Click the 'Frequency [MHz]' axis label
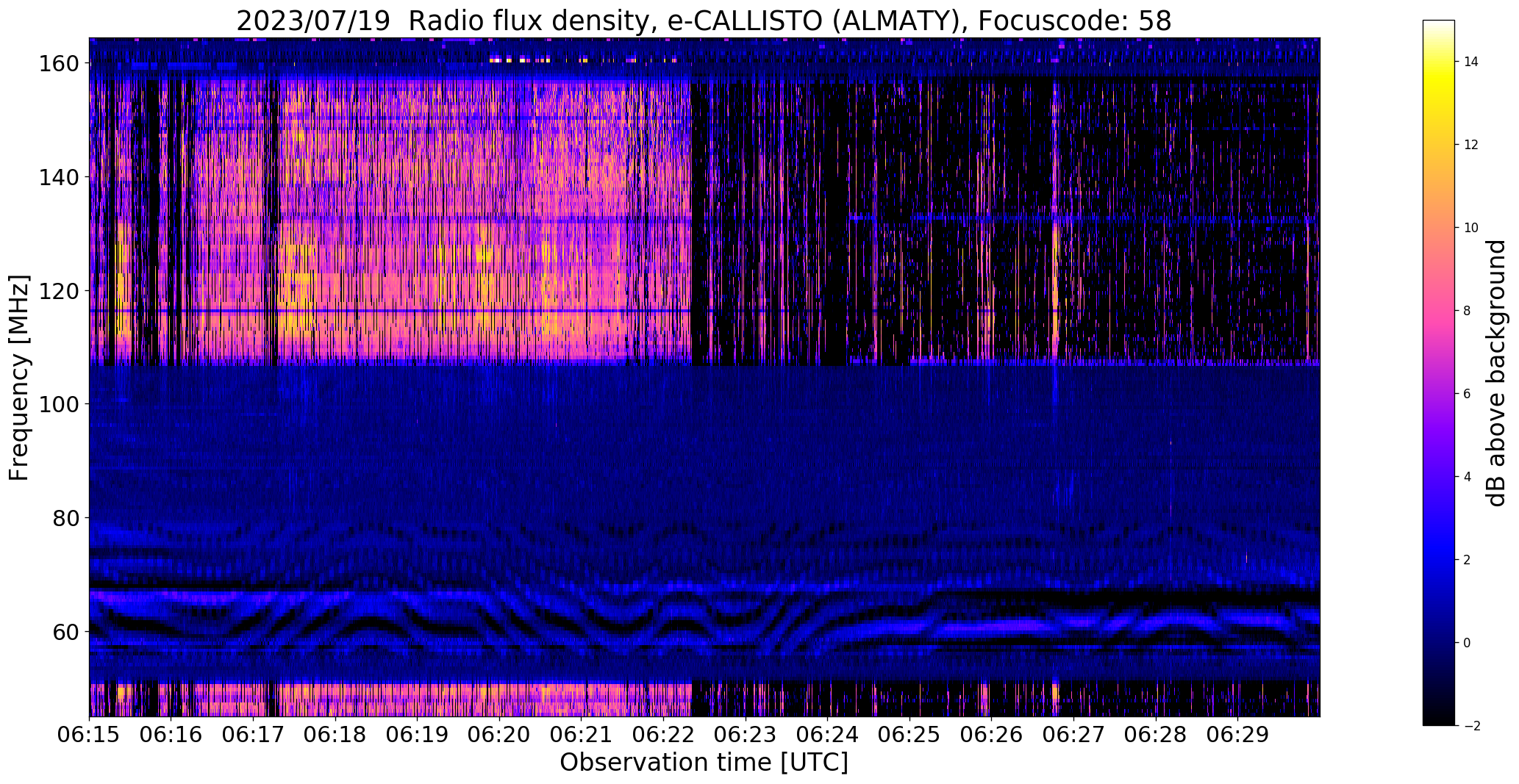Screen dimensions: 1519x784 pyautogui.click(x=20, y=378)
